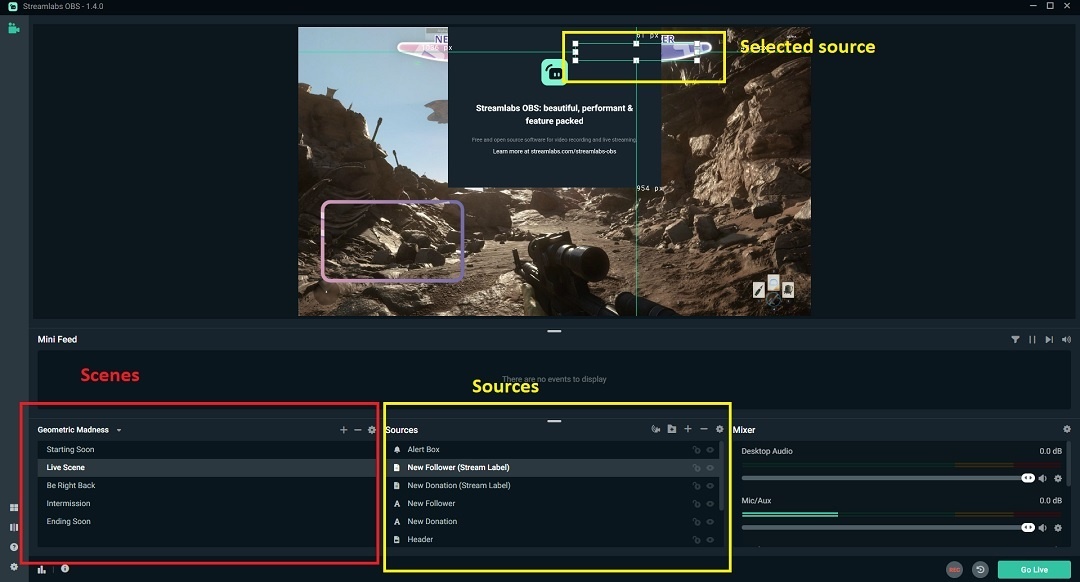Open scene settings gear in Scenes panel
The height and width of the screenshot is (582, 1080).
(x=372, y=430)
